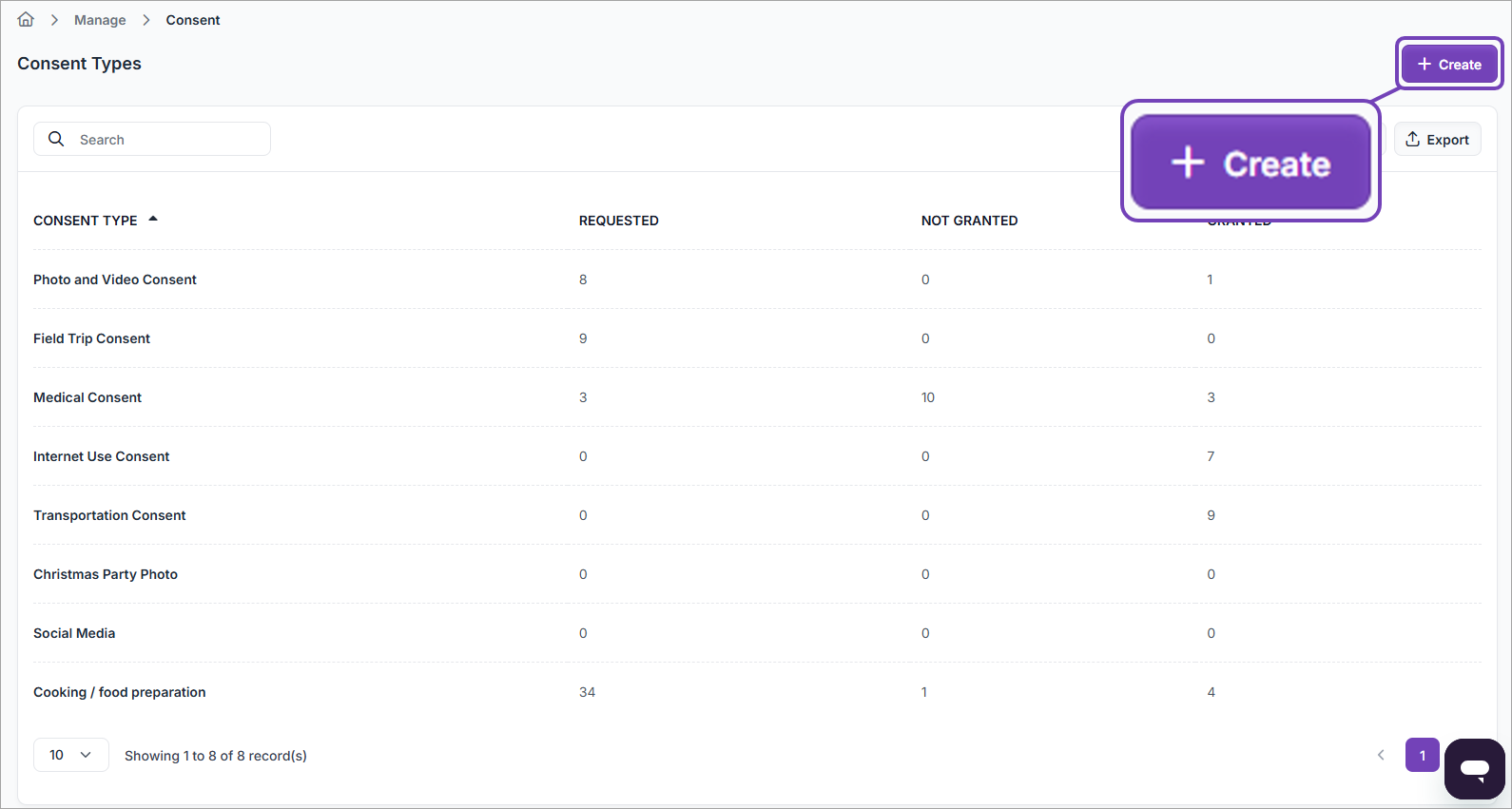Sort by Not Granted column header
This screenshot has width=1512, height=809.
(969, 221)
